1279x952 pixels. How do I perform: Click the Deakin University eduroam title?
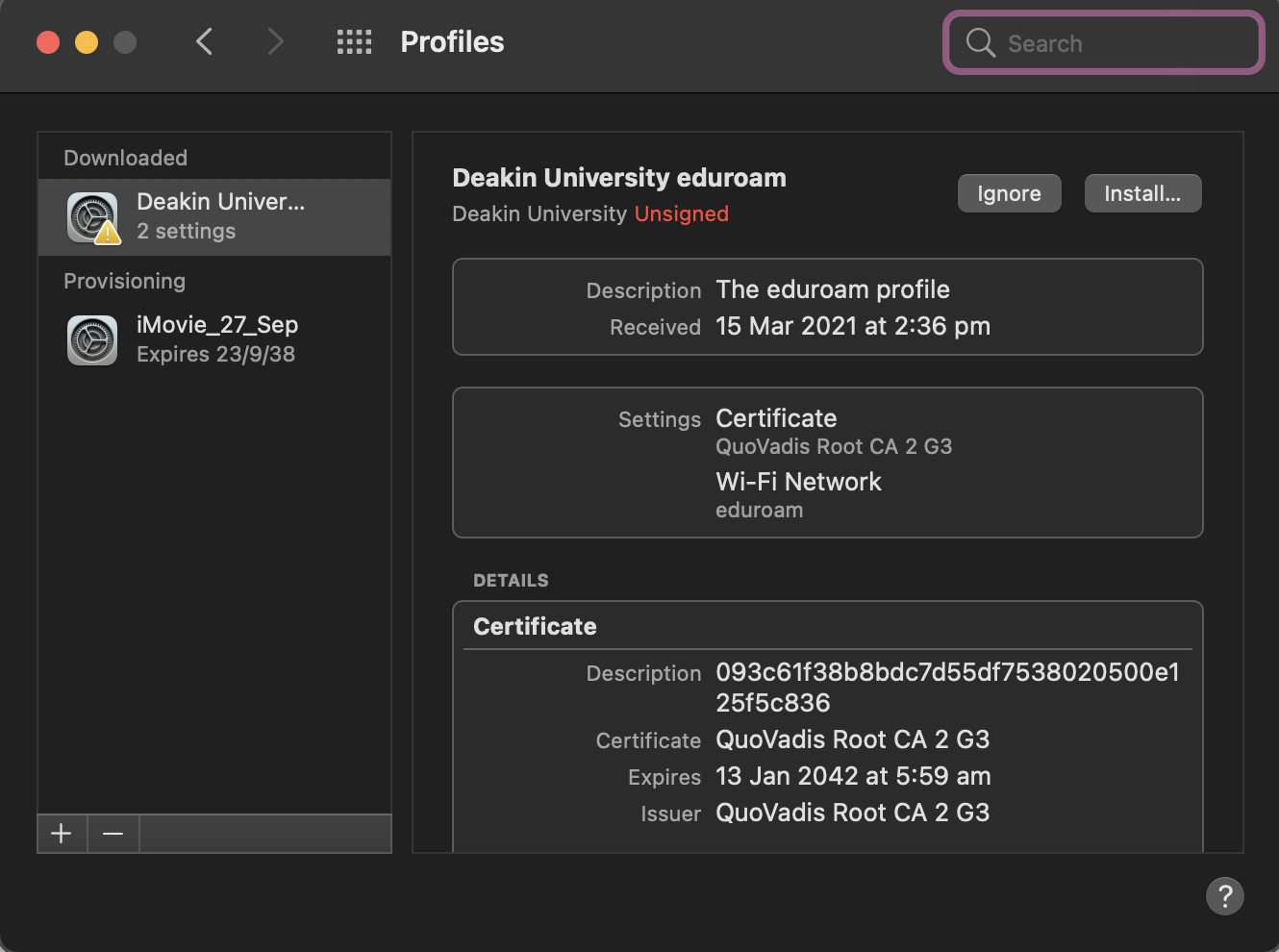(619, 178)
